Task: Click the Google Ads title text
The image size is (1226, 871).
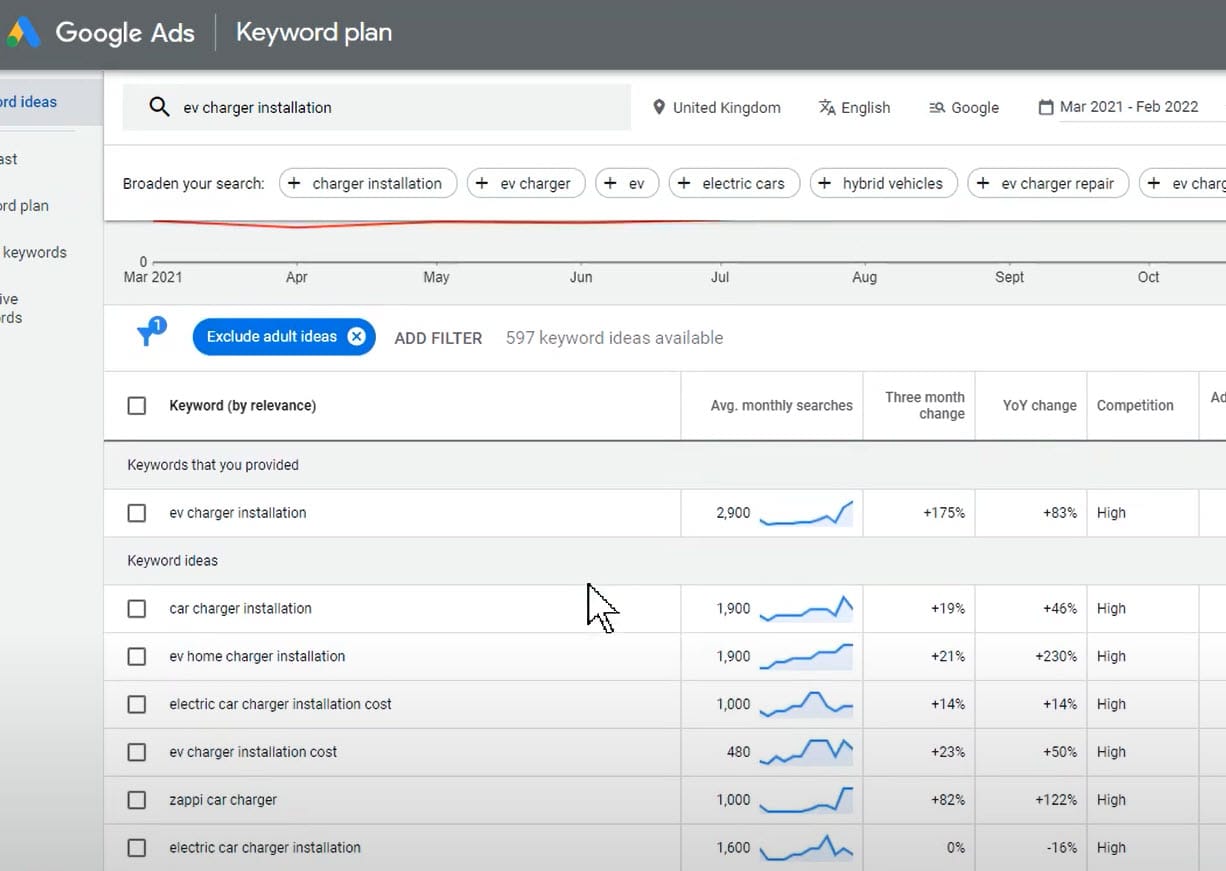Action: point(125,33)
